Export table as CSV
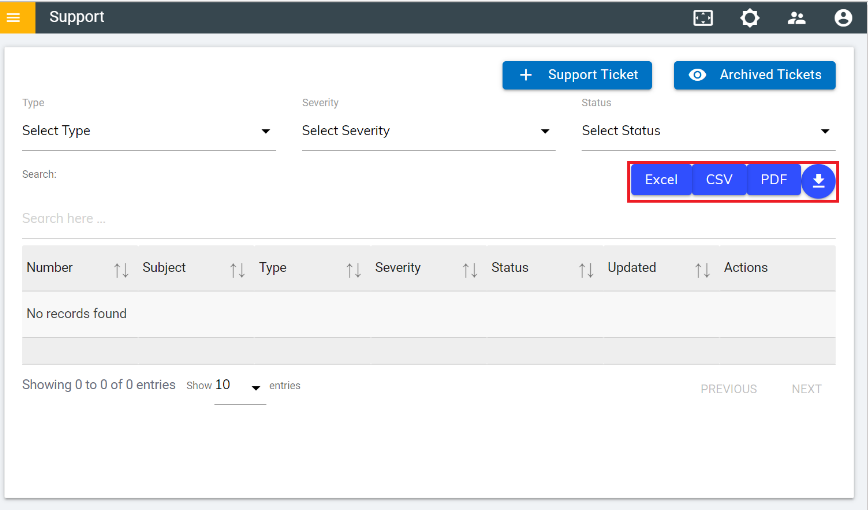The height and width of the screenshot is (510, 868). (x=719, y=180)
